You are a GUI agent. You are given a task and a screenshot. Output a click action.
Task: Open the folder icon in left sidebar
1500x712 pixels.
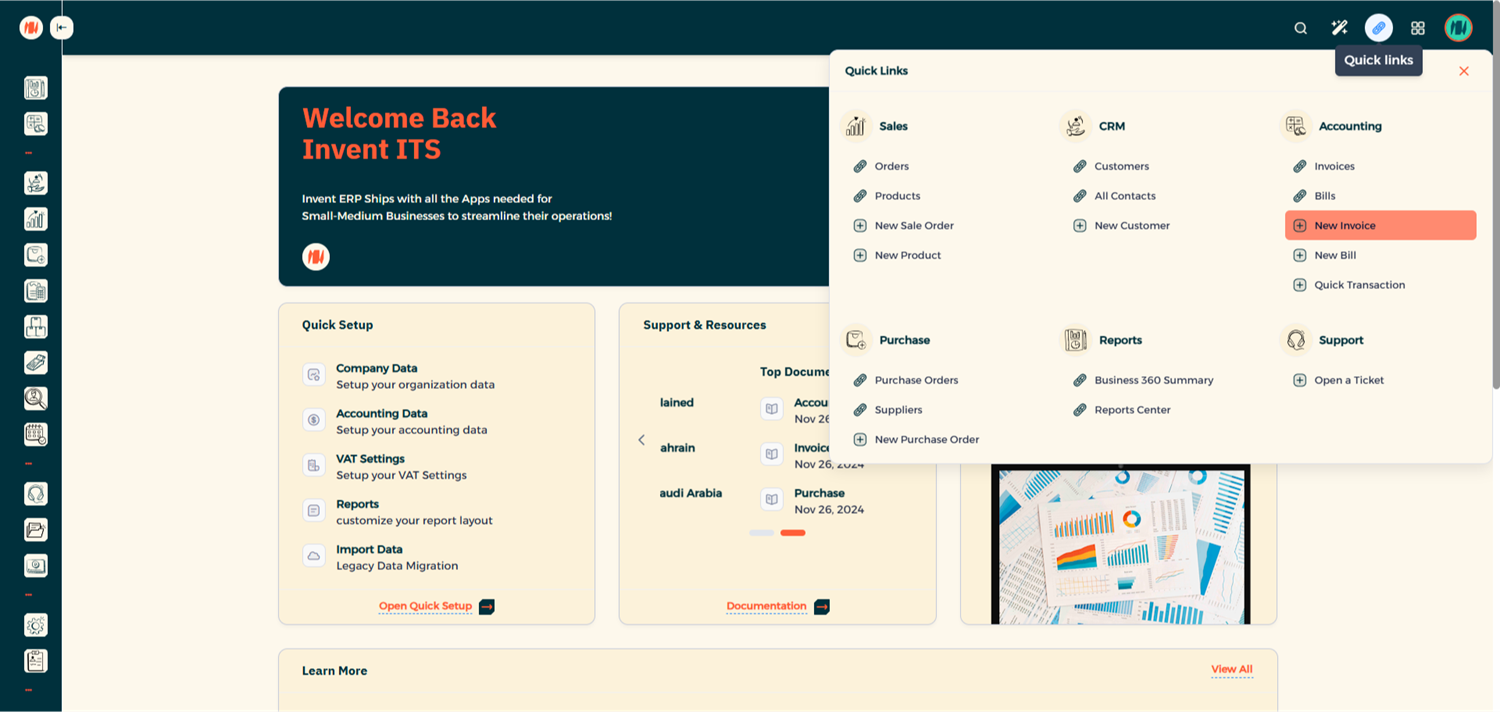(36, 530)
